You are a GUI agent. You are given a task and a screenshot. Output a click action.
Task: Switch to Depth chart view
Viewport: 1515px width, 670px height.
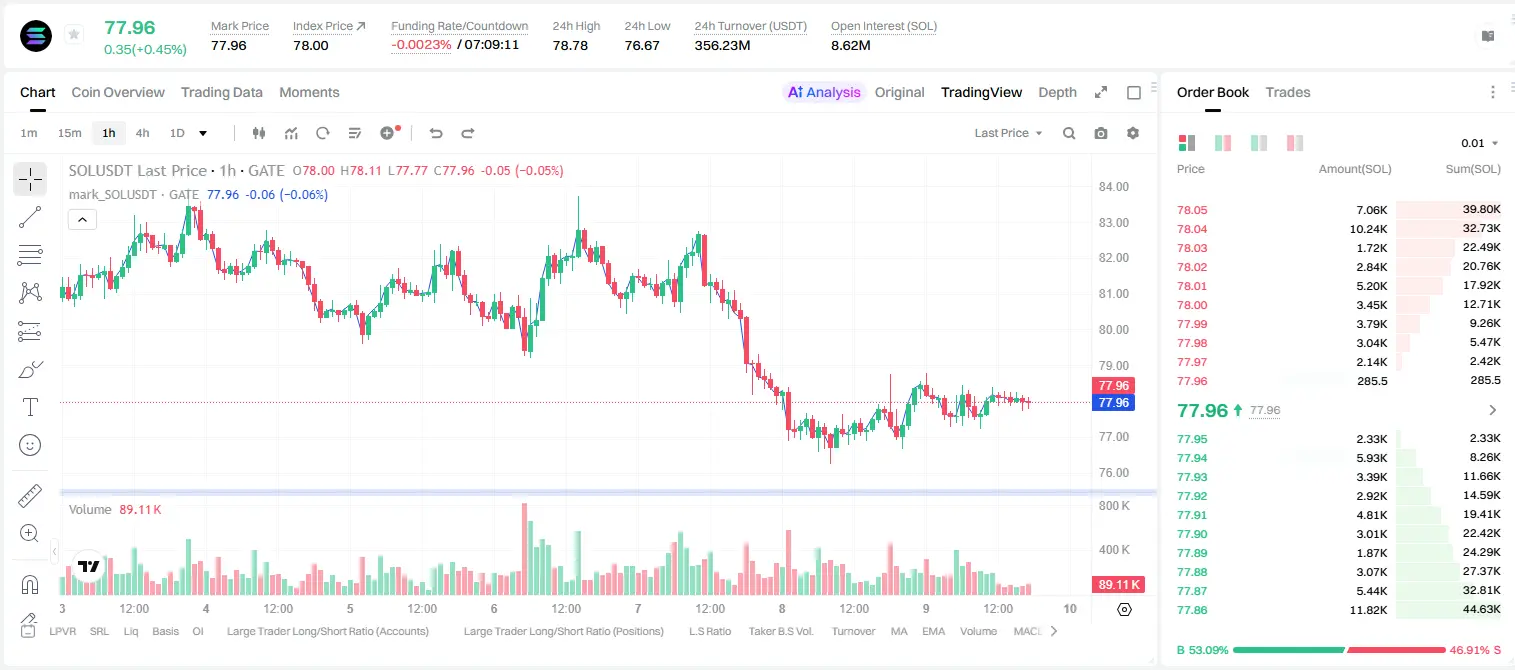tap(1057, 92)
